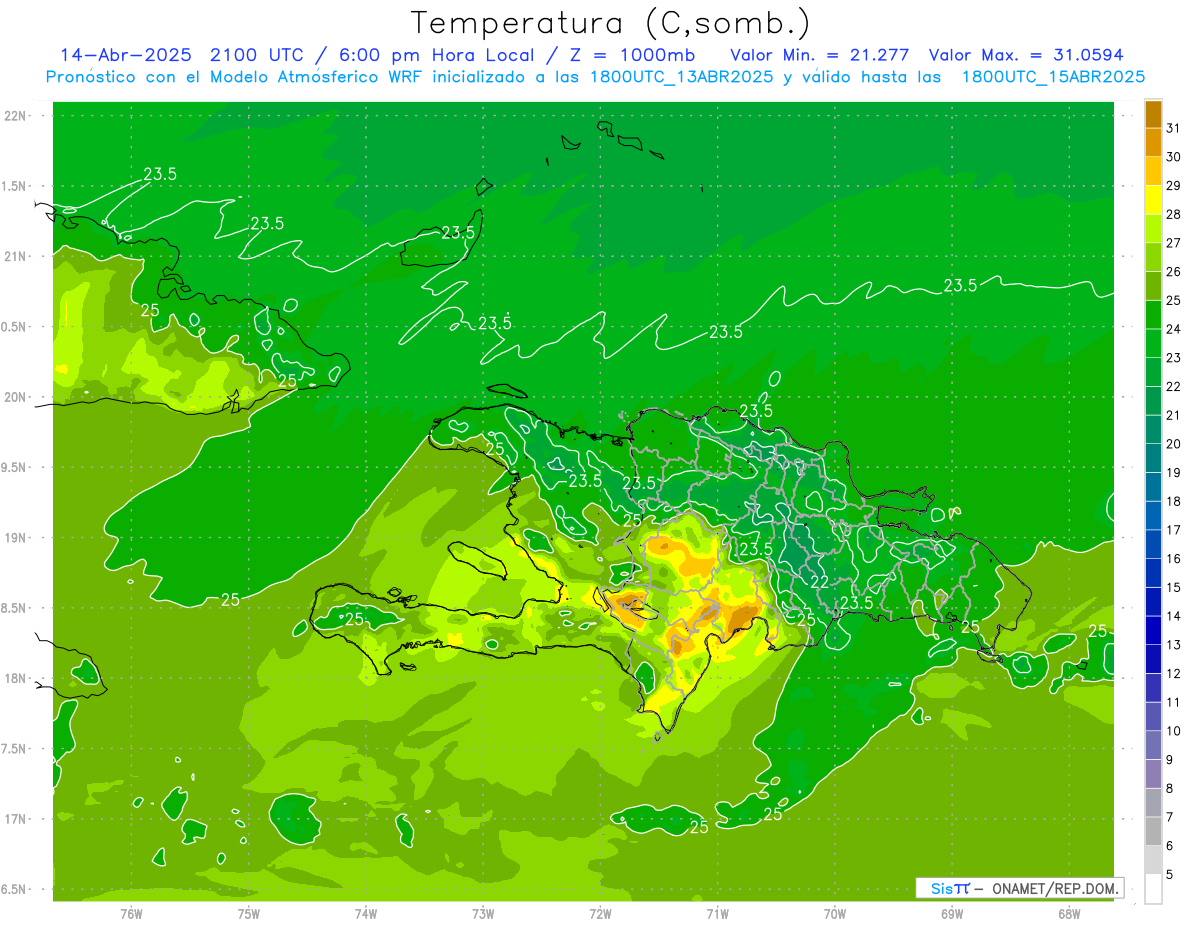This screenshot has width=1200, height=927.
Task: Click the "20N" latitude axis label
Action: [x=17, y=397]
